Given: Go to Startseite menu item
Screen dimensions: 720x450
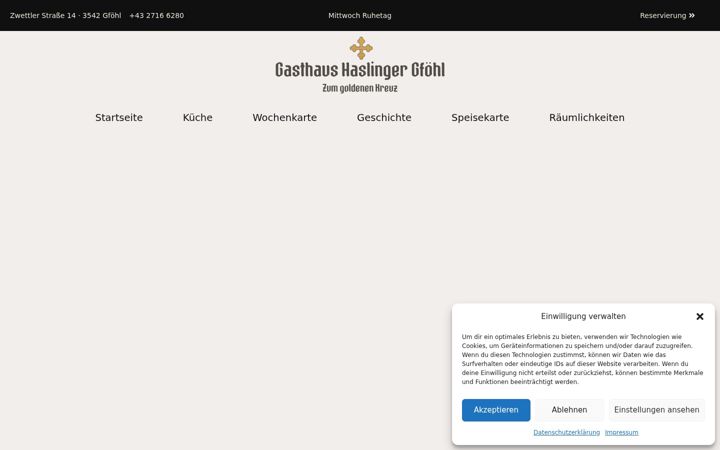Looking at the screenshot, I should (119, 118).
